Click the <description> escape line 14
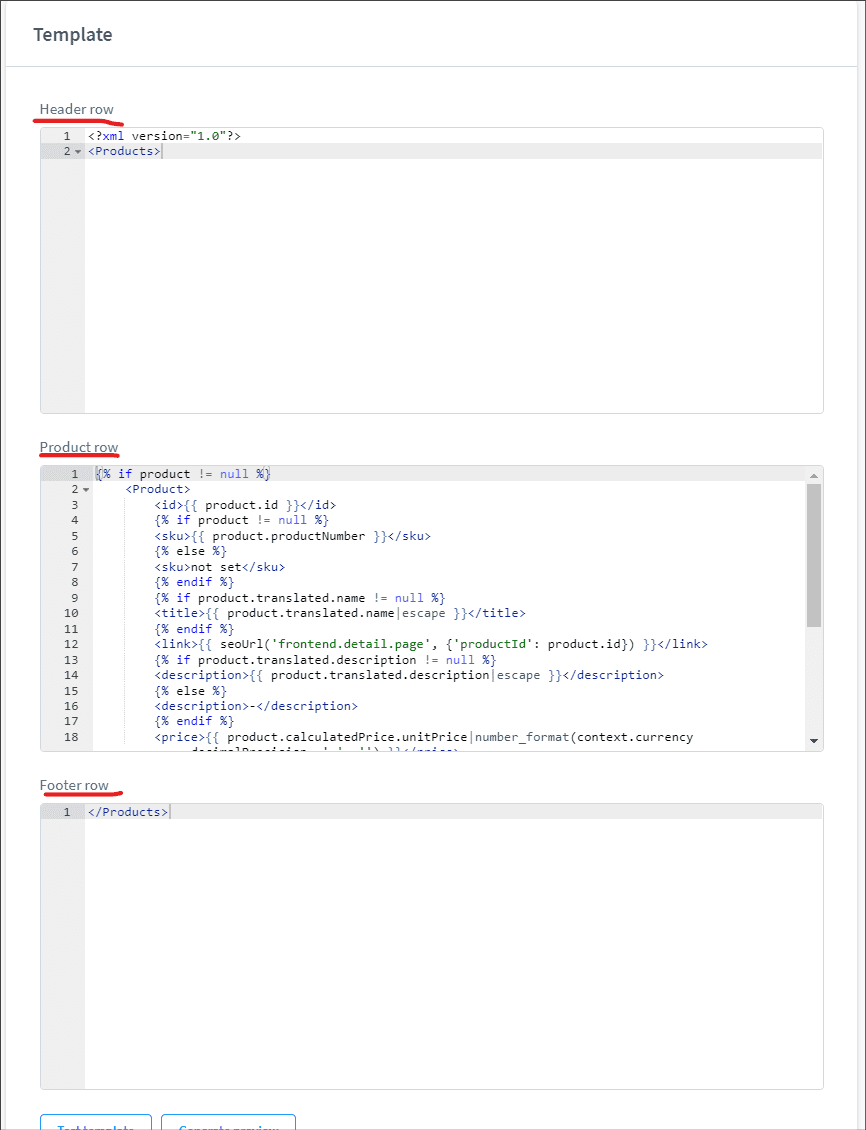 [409, 675]
